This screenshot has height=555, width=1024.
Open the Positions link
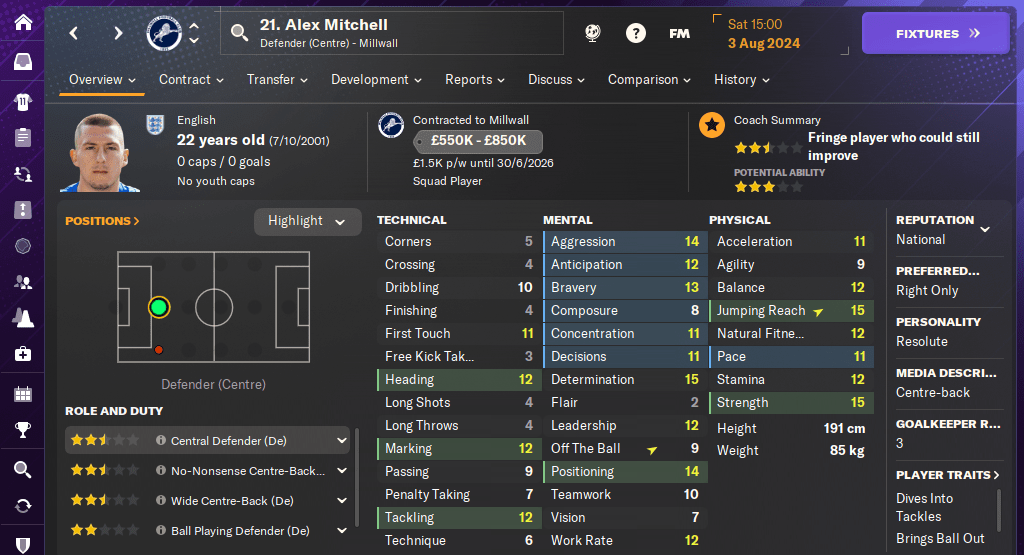[x=102, y=221]
